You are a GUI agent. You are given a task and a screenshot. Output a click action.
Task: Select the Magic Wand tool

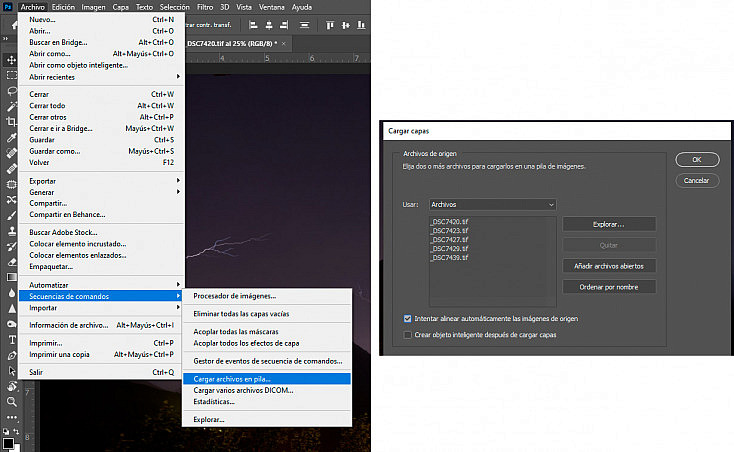tap(11, 106)
